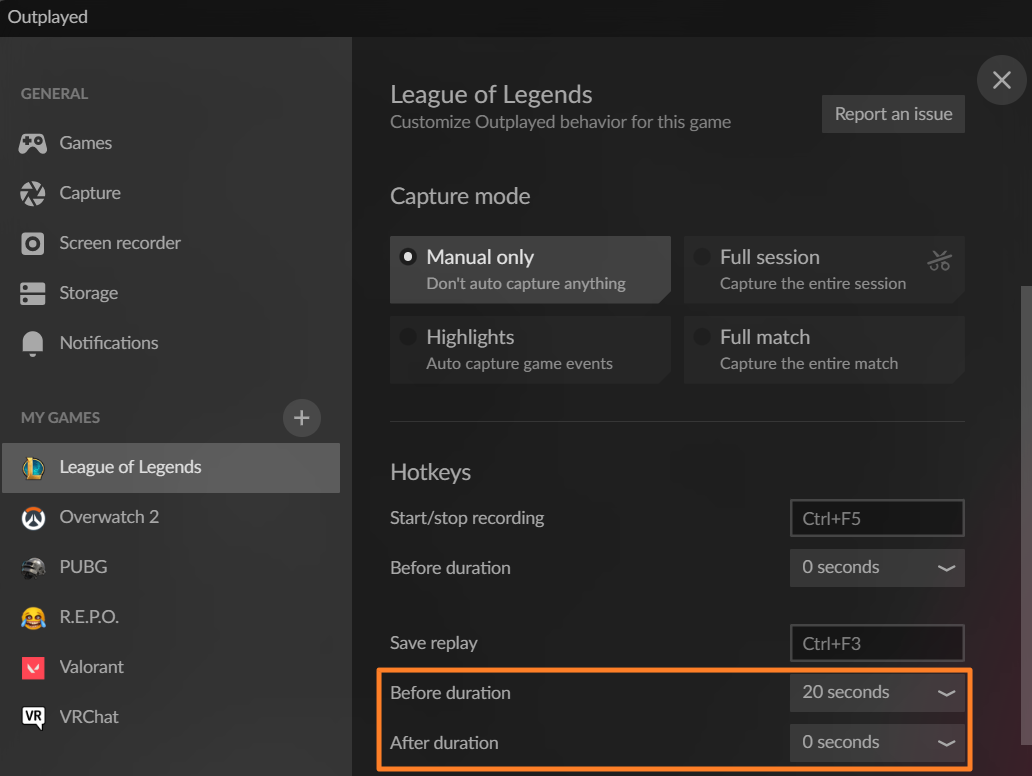Click the Ctrl+F5 hotkey field
This screenshot has width=1032, height=776.
877,518
